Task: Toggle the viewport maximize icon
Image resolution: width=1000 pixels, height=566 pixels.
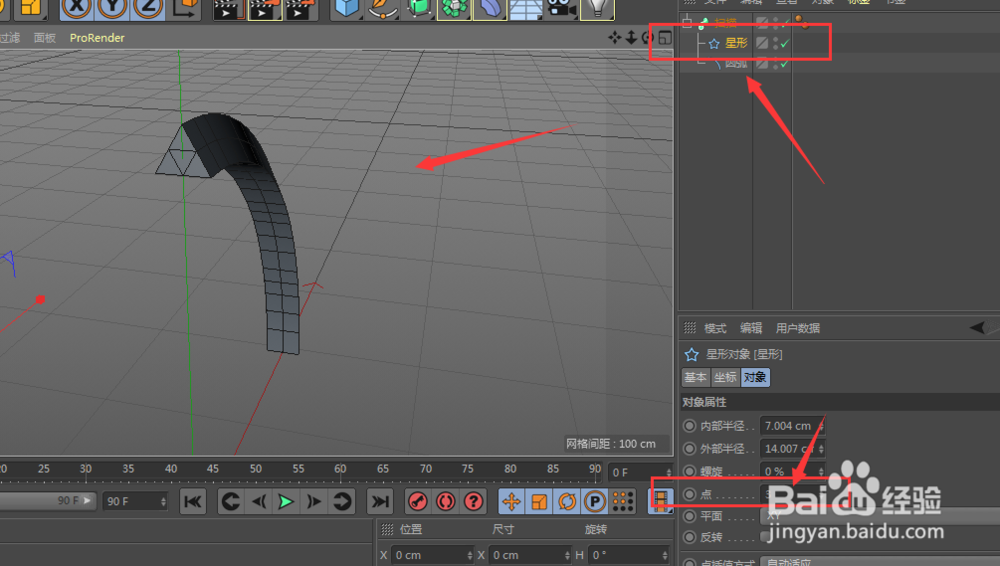Action: point(665,38)
